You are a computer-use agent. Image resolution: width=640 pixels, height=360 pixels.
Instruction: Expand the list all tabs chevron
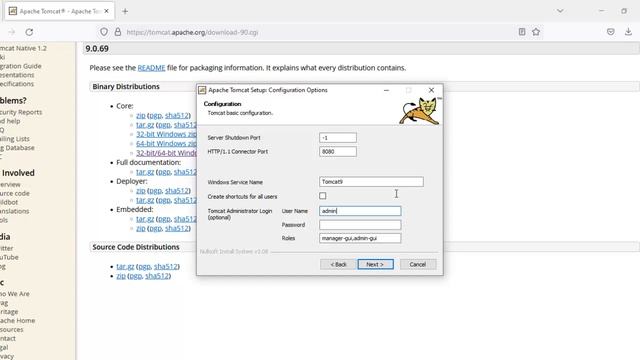tap(560, 11)
